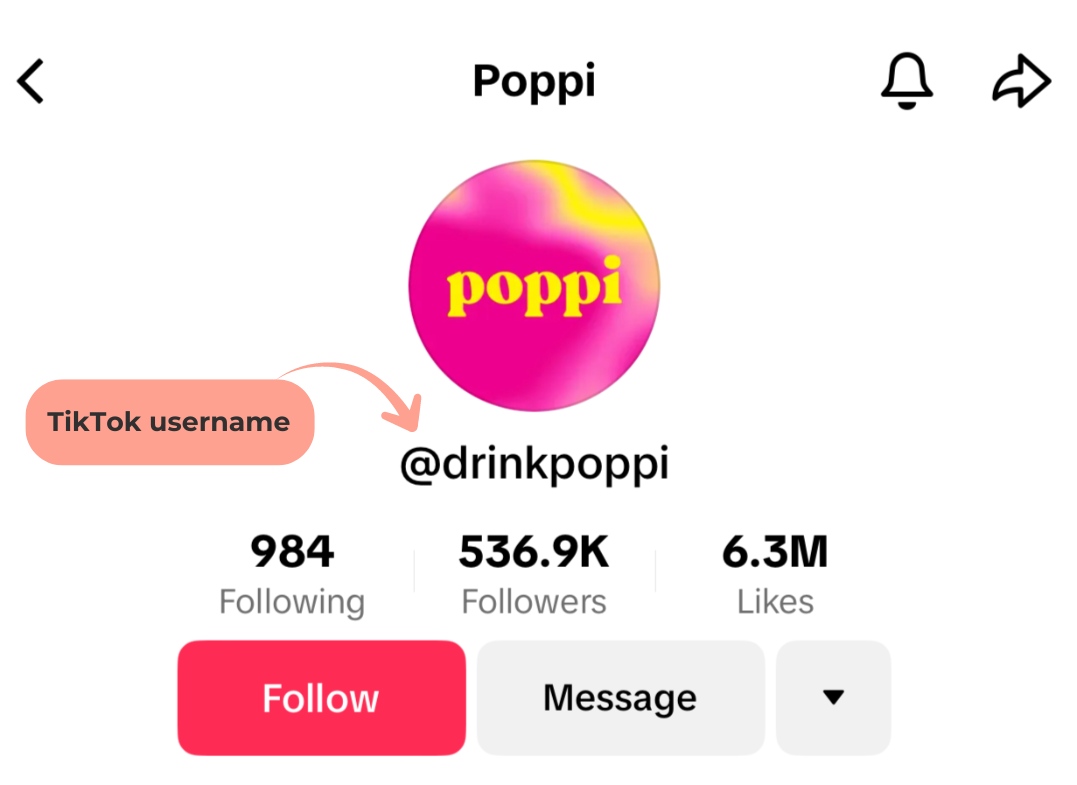Message Poppi using the Message button
The width and height of the screenshot is (1077, 785).
coord(619,697)
